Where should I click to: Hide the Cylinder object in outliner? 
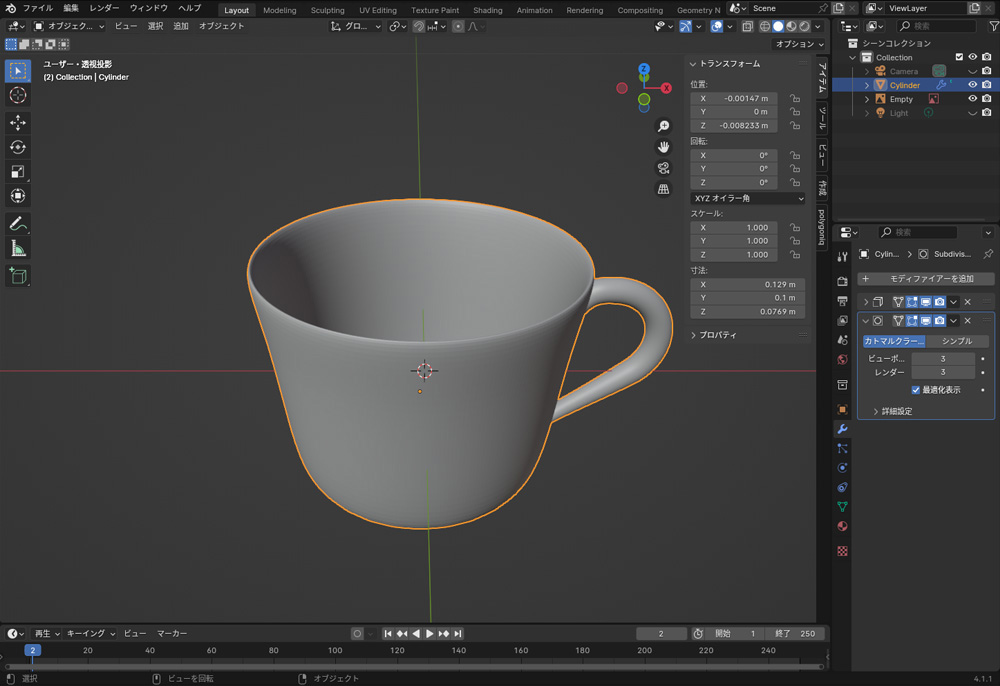[x=971, y=85]
